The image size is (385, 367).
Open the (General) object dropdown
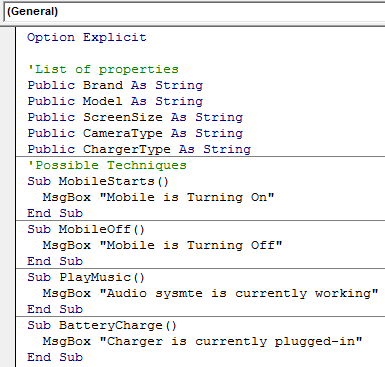pyautogui.click(x=194, y=12)
